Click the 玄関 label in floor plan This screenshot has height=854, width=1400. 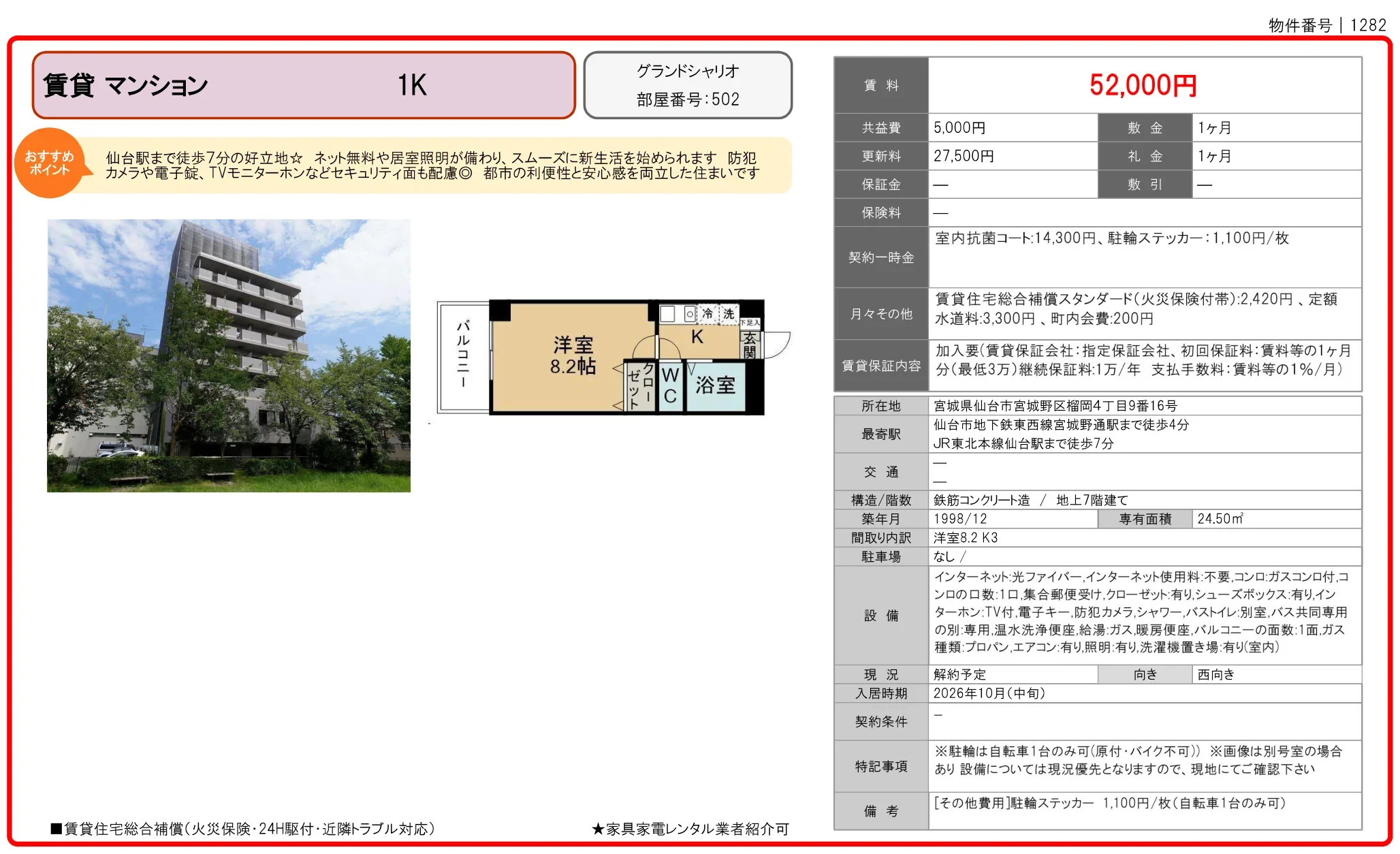pos(750,345)
